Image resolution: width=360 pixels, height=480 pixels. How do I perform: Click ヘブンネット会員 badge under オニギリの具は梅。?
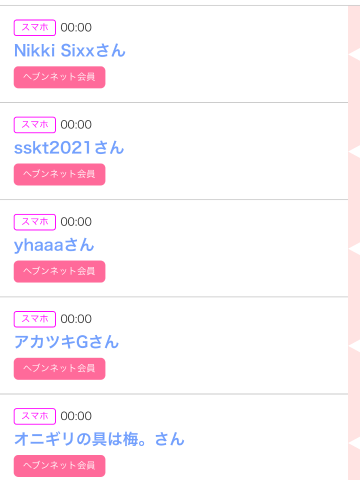tap(59, 466)
